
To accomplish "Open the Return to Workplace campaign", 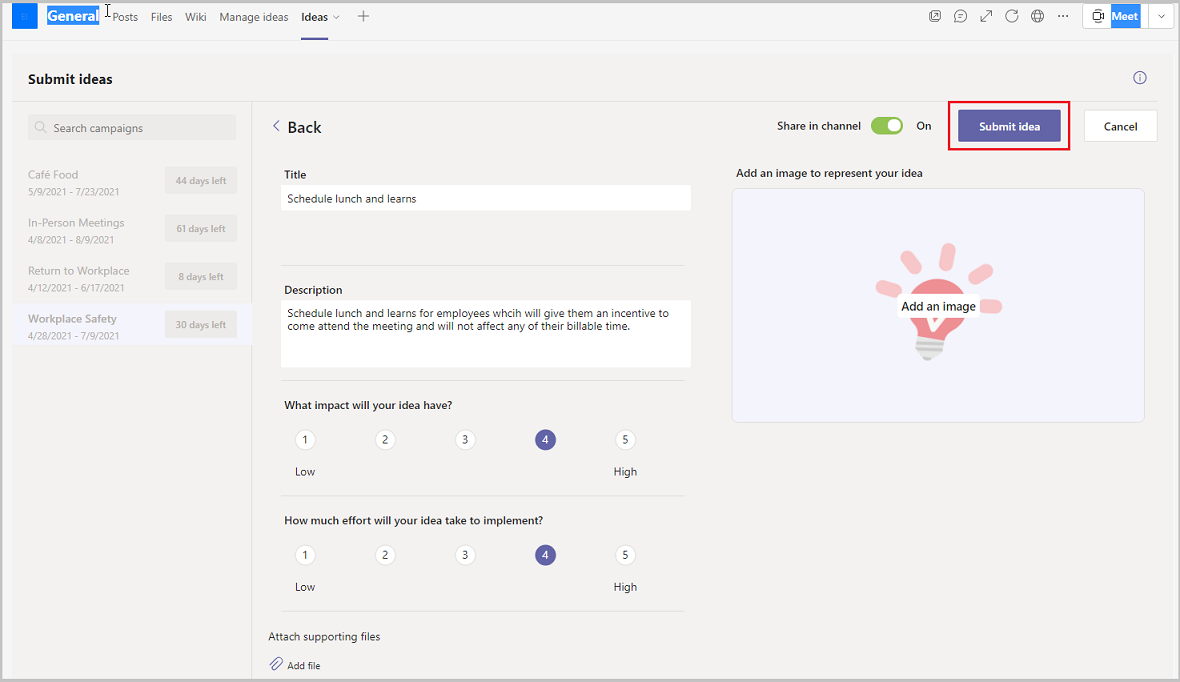I will [x=132, y=278].
